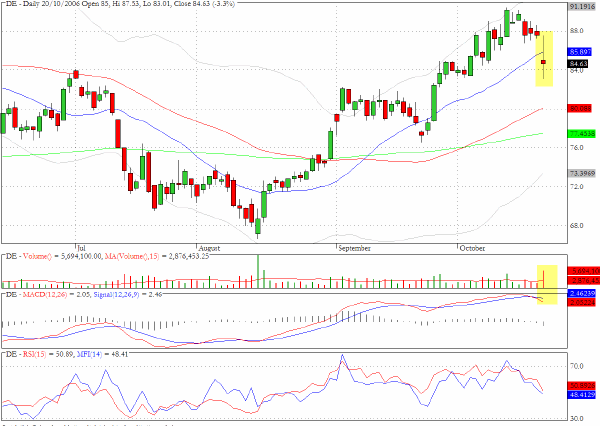Click the 70.0 RSI axis label
Screen dimensions: 600x426
coord(577,366)
